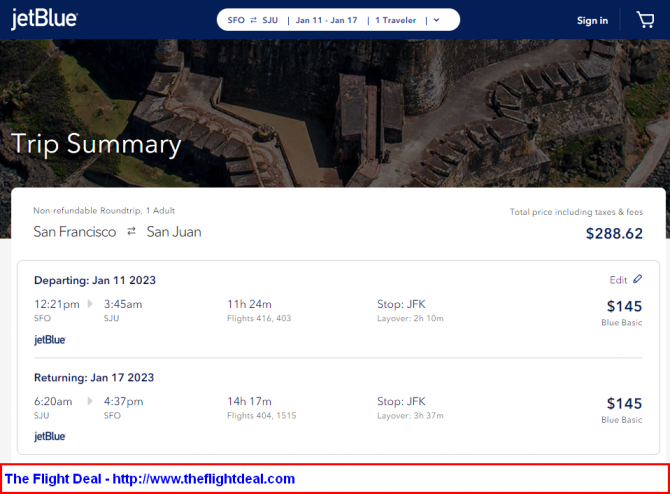Viewport: 670px width, 494px height.
Task: Click the Edit pencil icon
Action: 637,279
